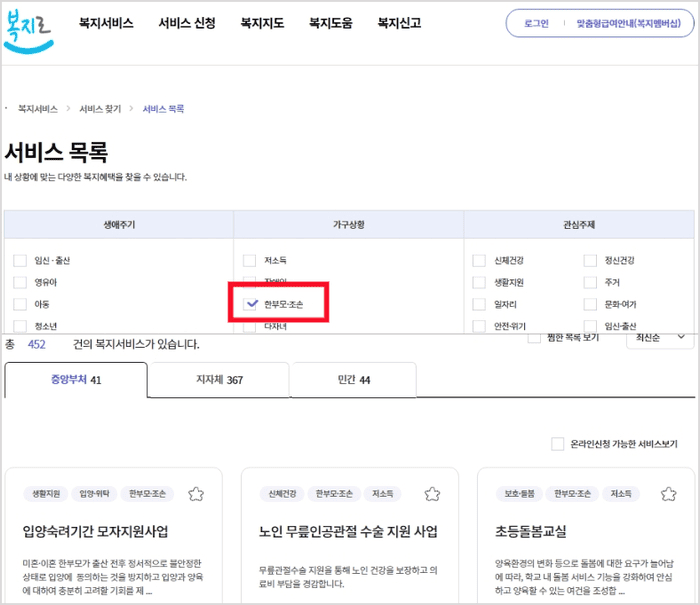This screenshot has height=605, width=700.
Task: Click the 생애주기 column header
Action: pyautogui.click(x=119, y=225)
